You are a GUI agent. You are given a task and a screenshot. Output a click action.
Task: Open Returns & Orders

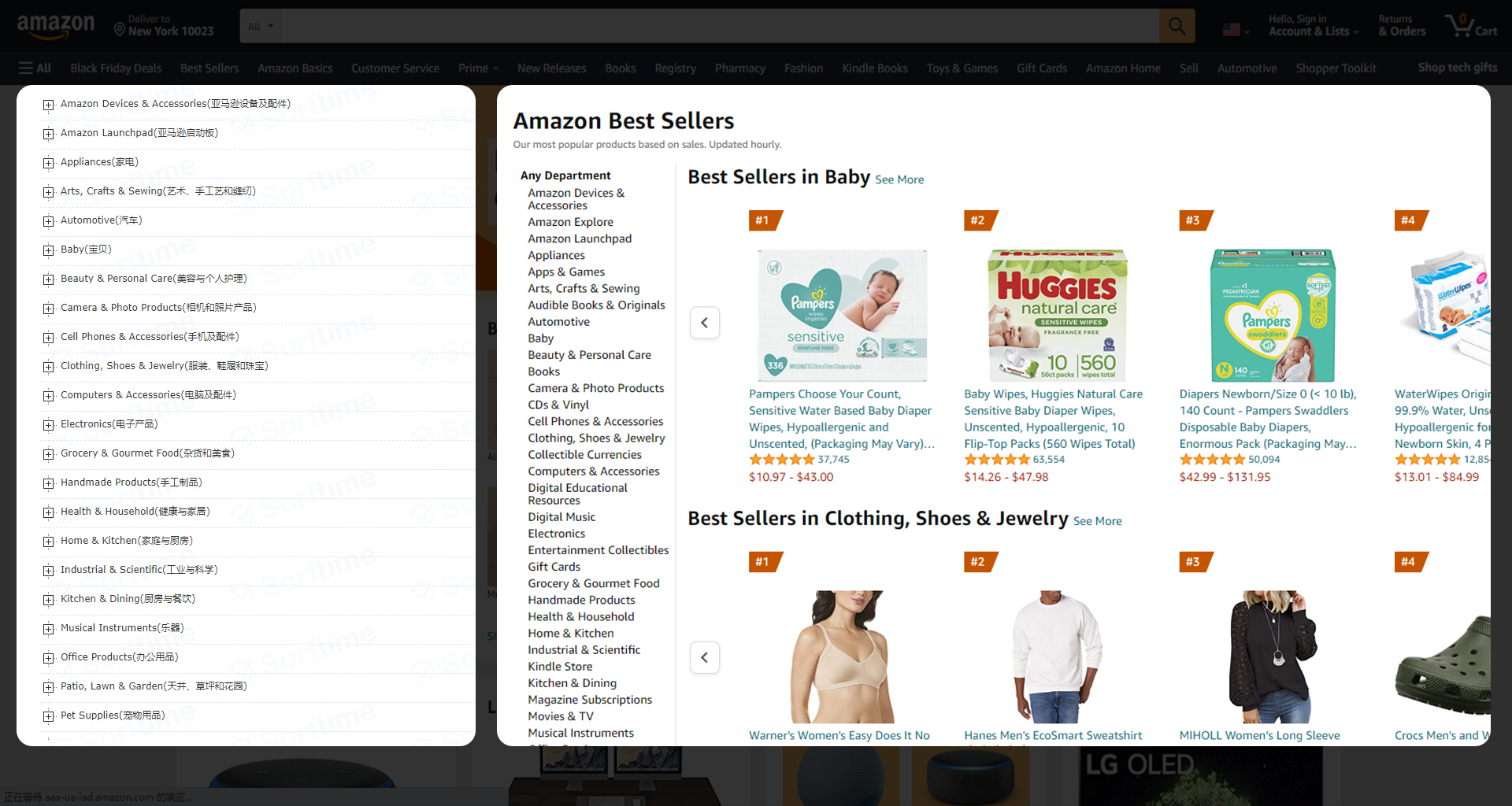(1402, 26)
